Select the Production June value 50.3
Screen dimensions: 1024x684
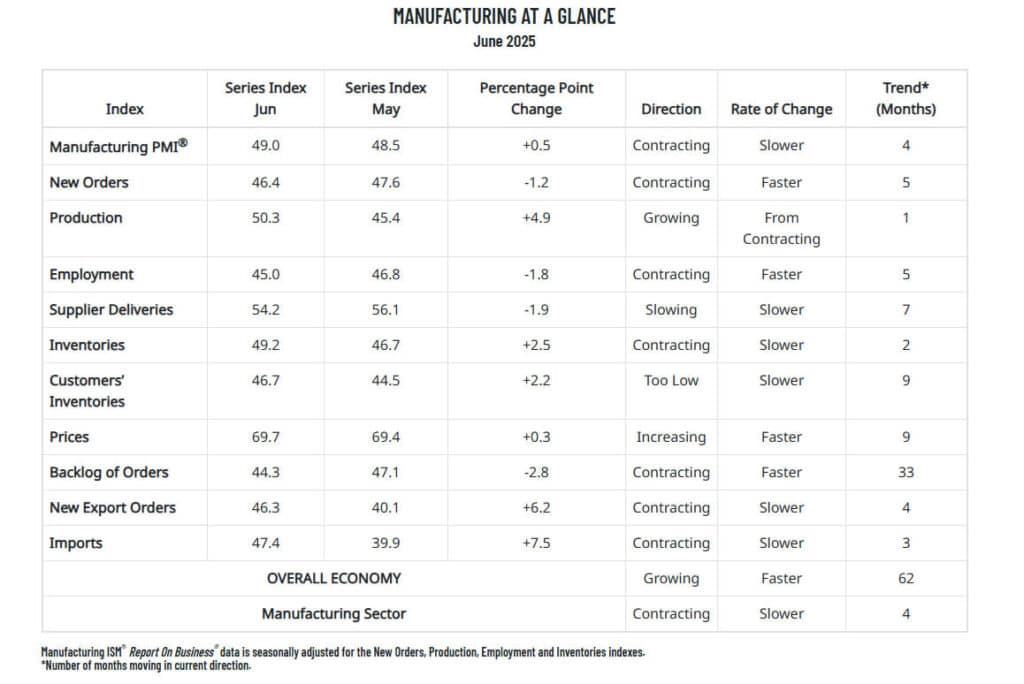point(265,218)
